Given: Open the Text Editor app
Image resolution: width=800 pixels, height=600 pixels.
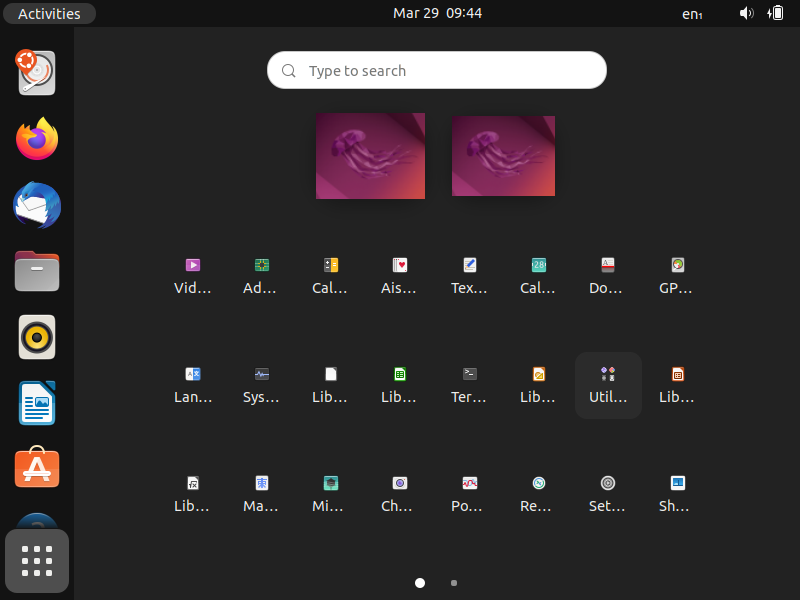Looking at the screenshot, I should tap(469, 276).
